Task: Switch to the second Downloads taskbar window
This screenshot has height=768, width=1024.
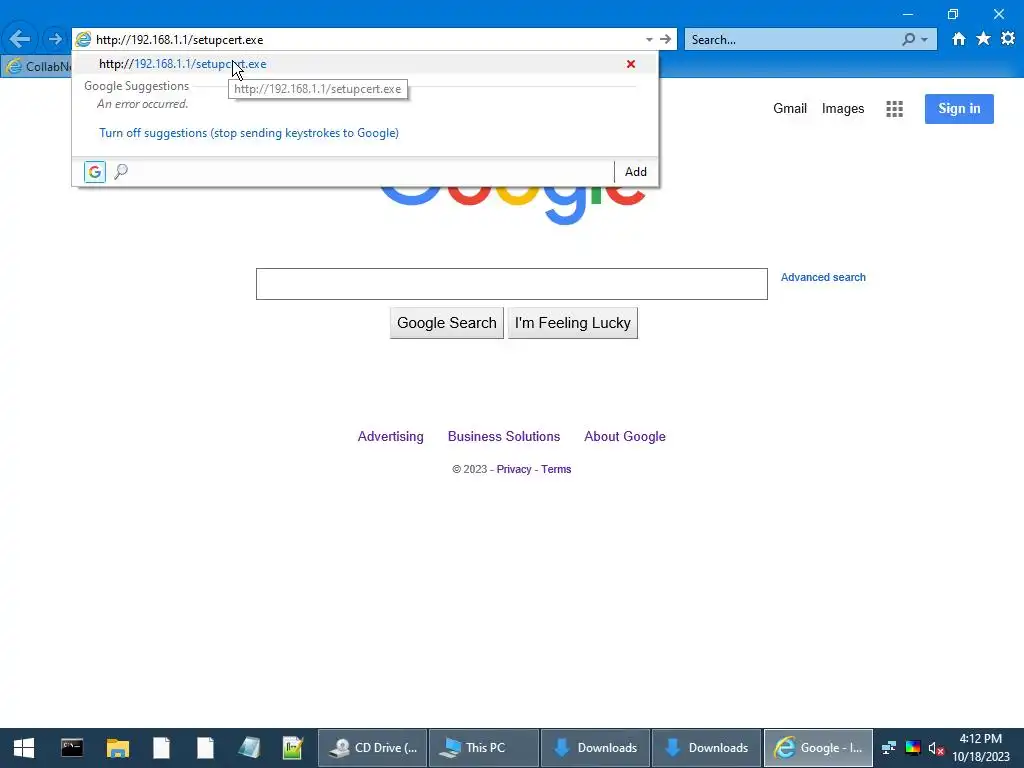Action: (707, 748)
